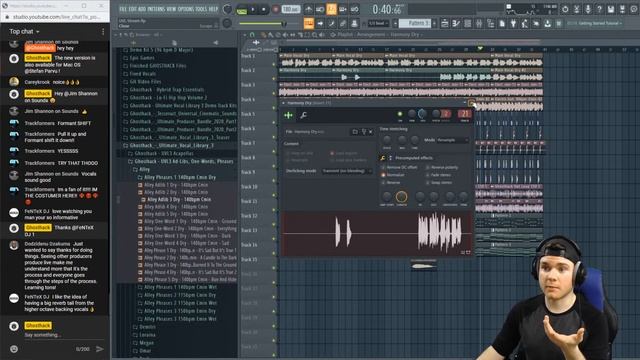Expand Alley Phrases 1 140bpm Cmin Wet folder
Screen dimensions: 640x360
pos(180,287)
